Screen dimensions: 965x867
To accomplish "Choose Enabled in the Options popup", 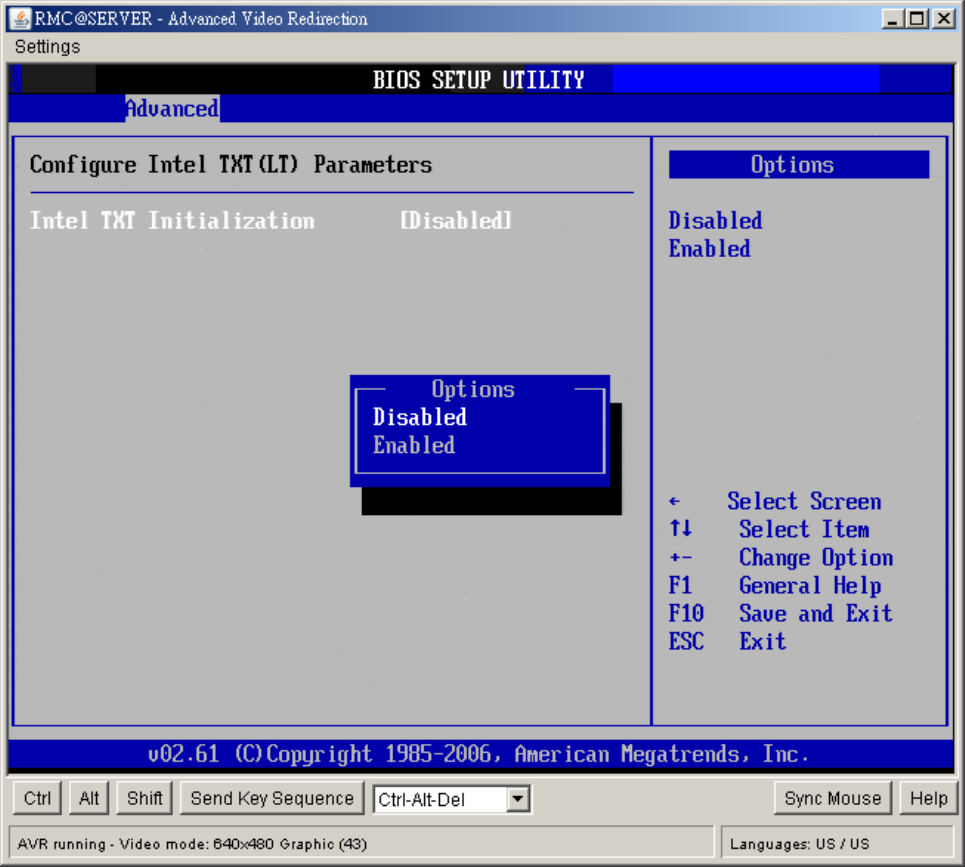I will (x=414, y=445).
